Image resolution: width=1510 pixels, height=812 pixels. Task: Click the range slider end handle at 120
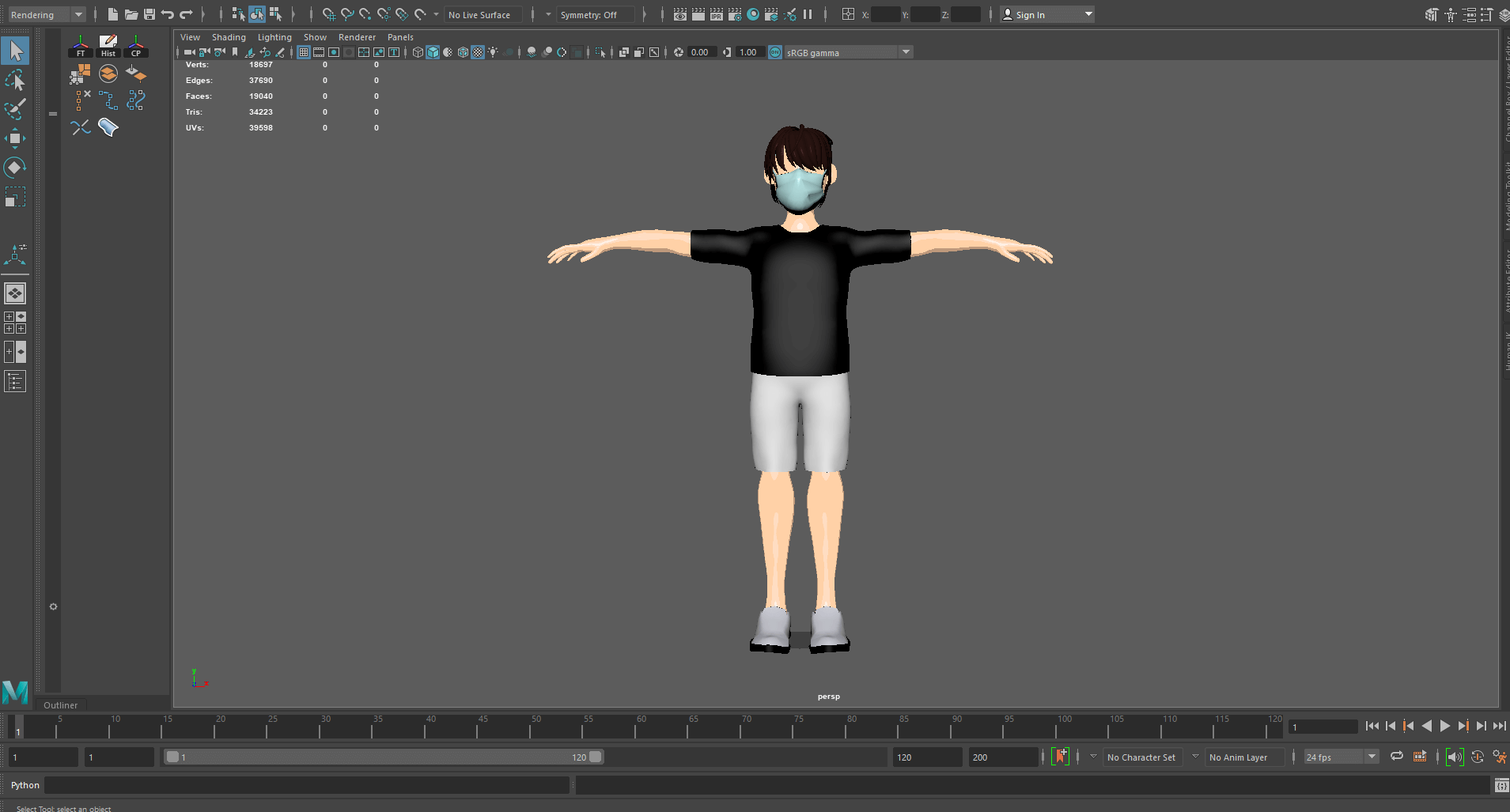tap(595, 757)
